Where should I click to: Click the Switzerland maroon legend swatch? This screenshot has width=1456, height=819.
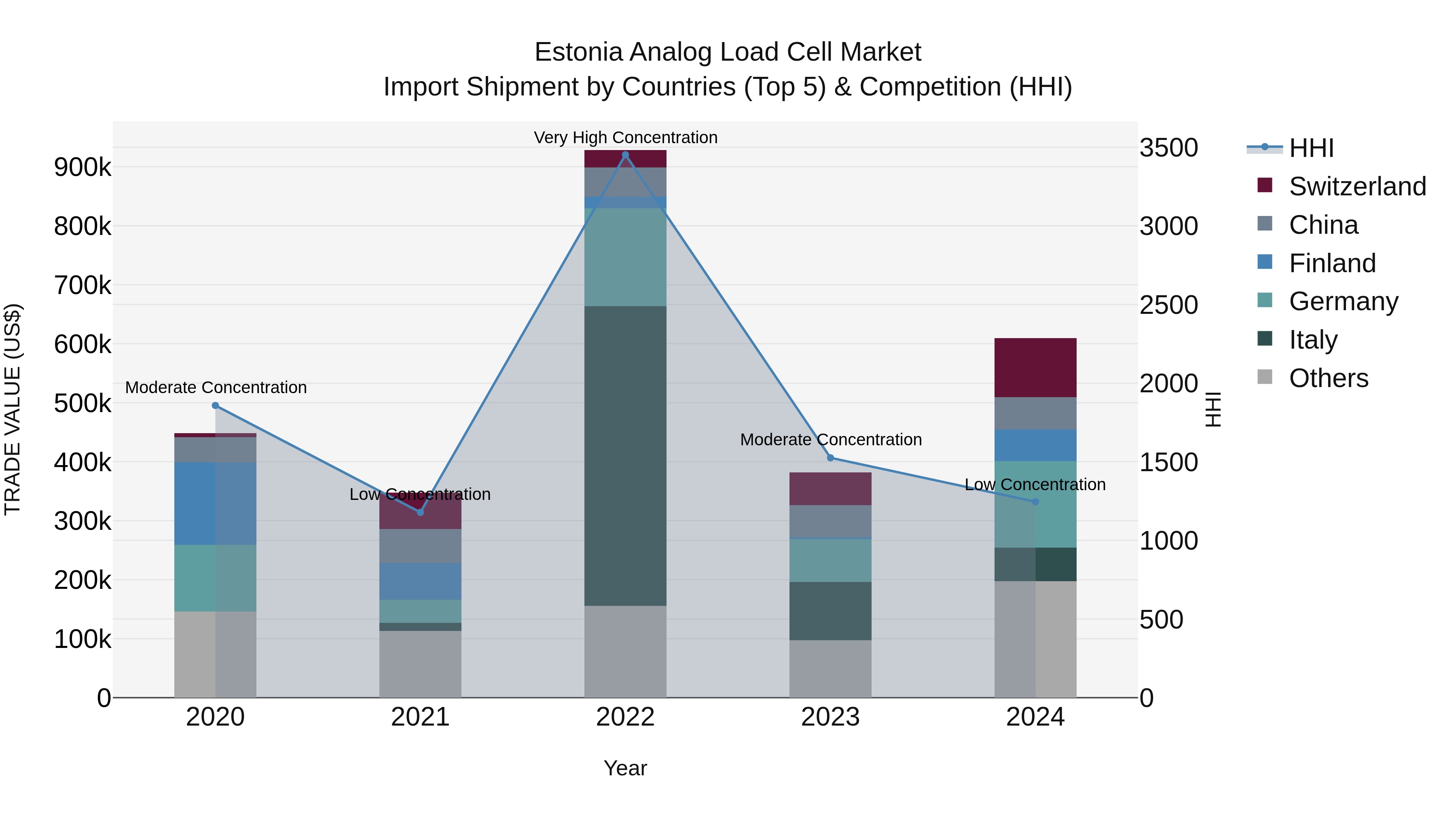coord(1265,185)
